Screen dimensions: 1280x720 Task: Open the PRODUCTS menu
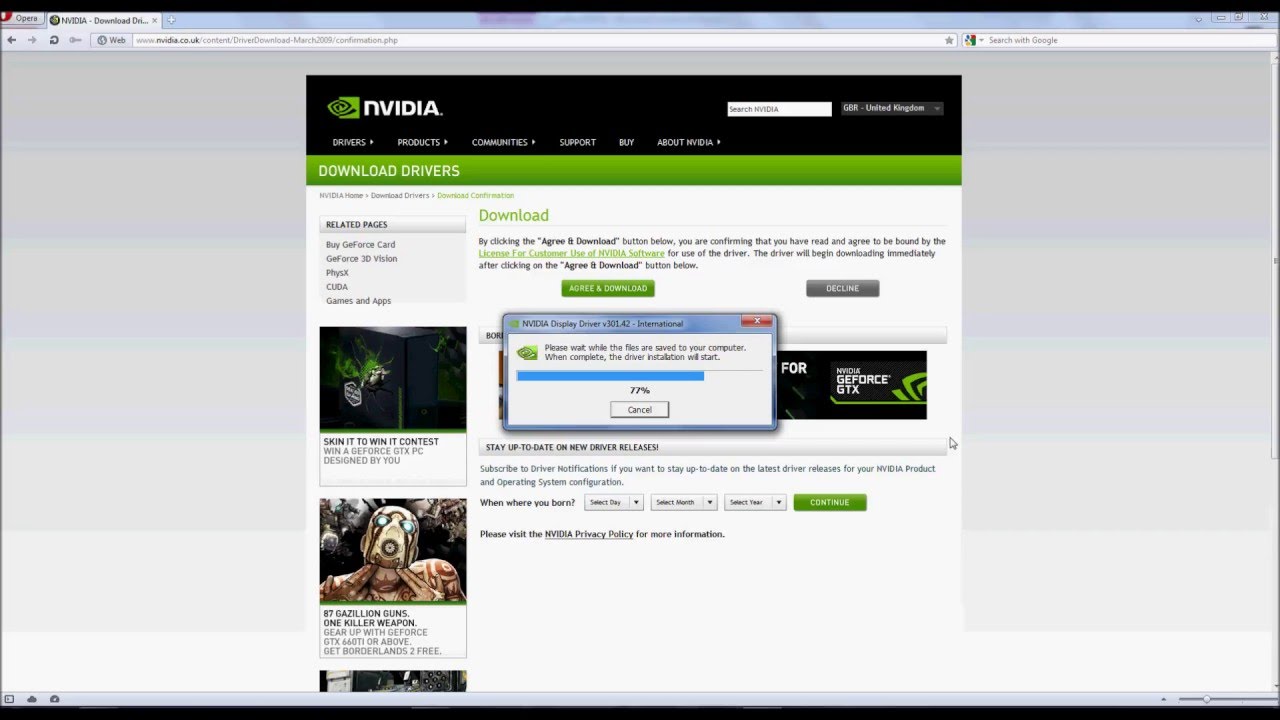point(422,142)
